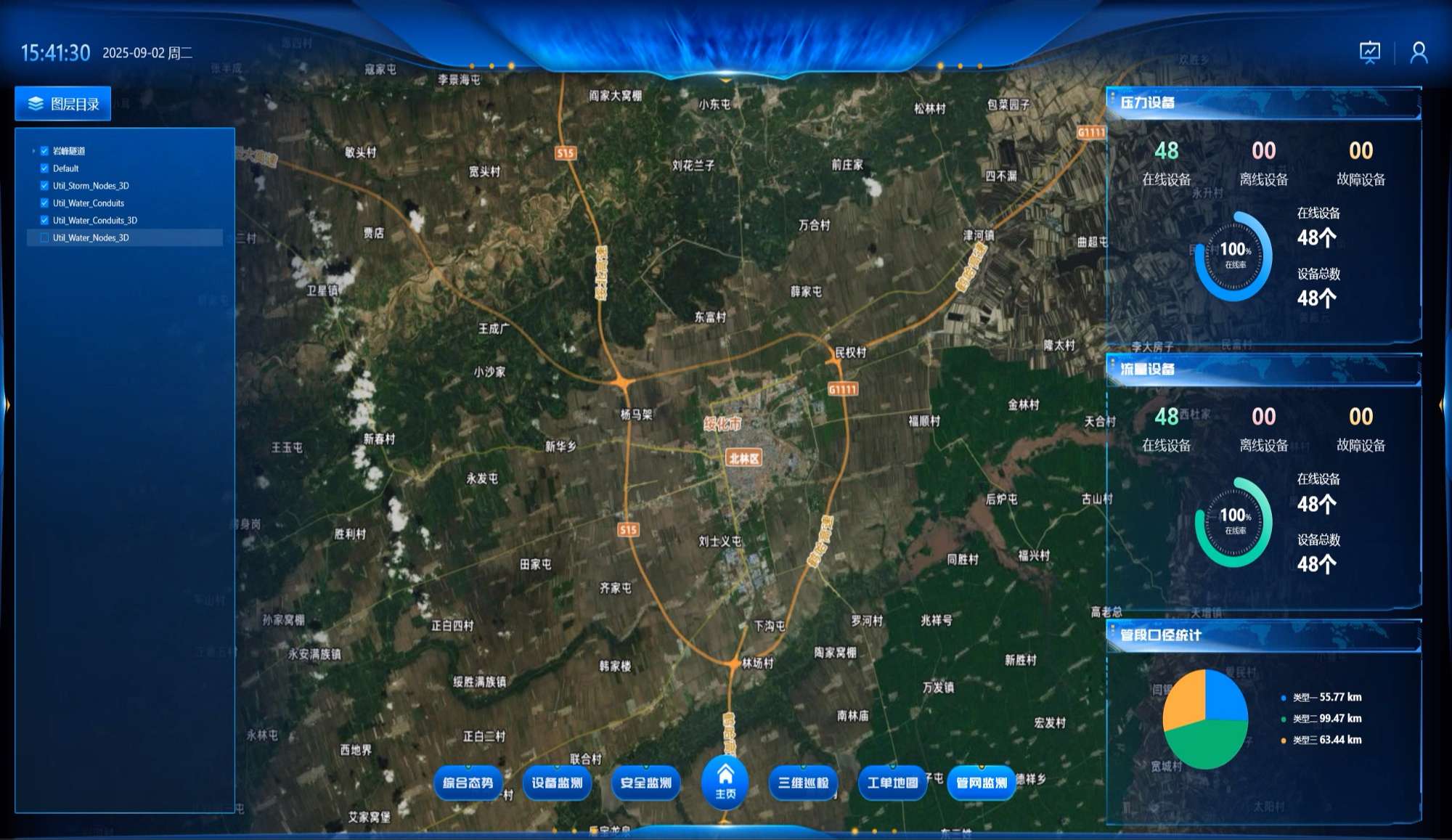Click the layers icon in 图层目录
This screenshot has height=840, width=1452.
pos(36,104)
